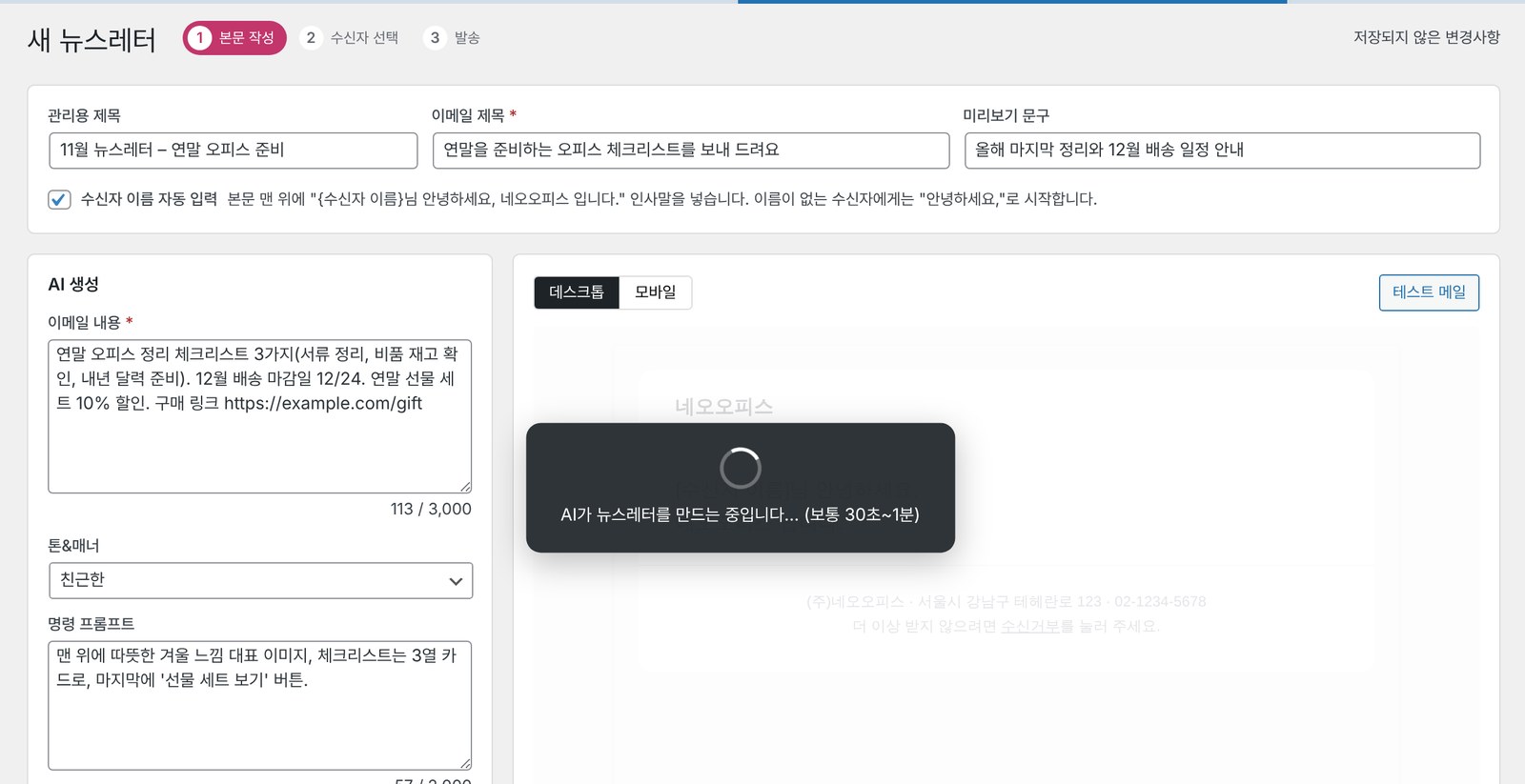Click the 네오오피스 brand name in preview
The image size is (1525, 784).
(723, 407)
